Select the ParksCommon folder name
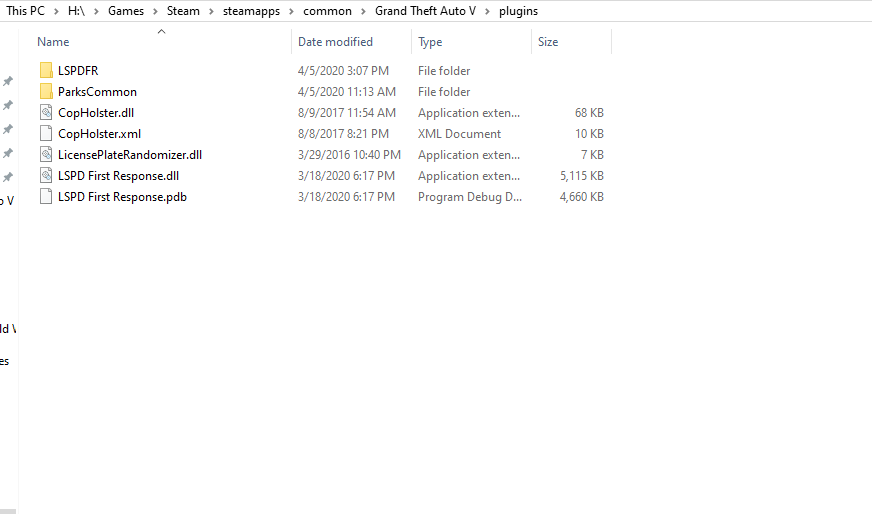 (97, 92)
